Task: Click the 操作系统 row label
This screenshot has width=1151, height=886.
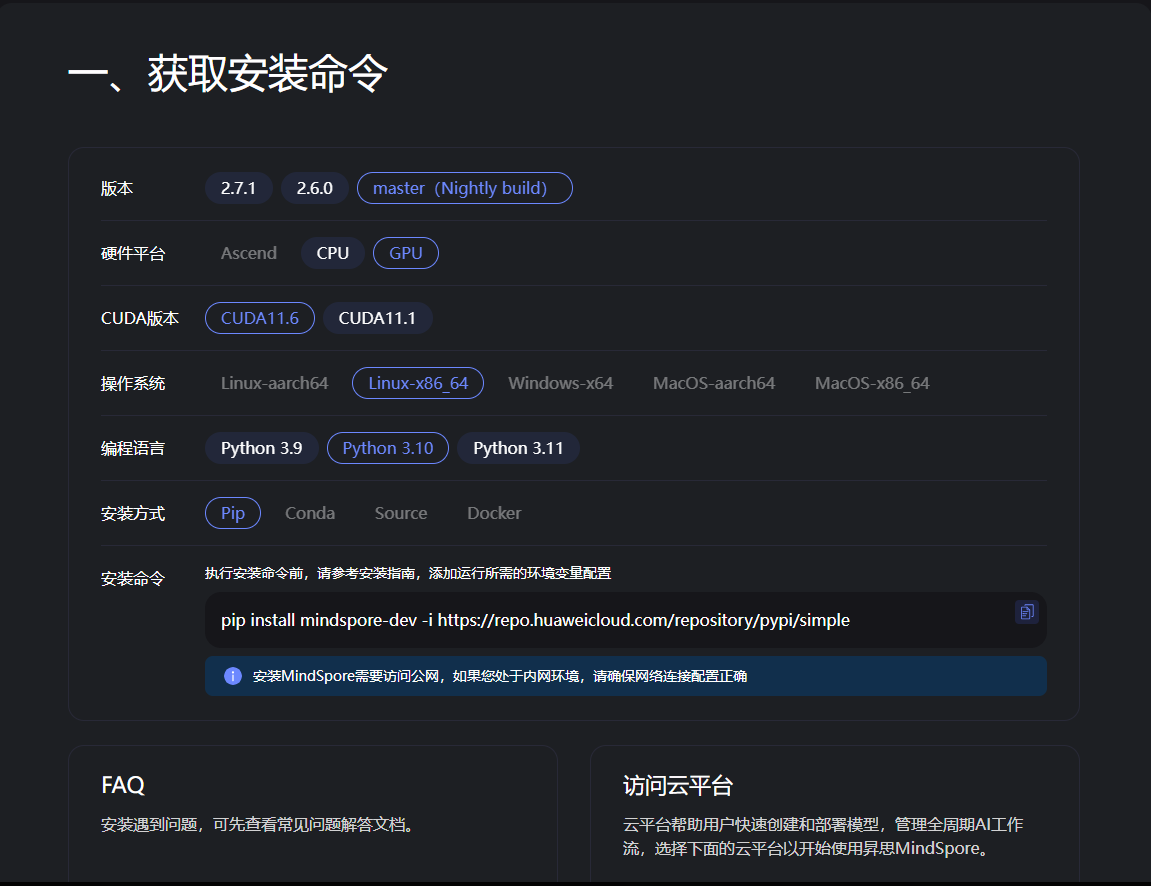Action: [x=133, y=384]
